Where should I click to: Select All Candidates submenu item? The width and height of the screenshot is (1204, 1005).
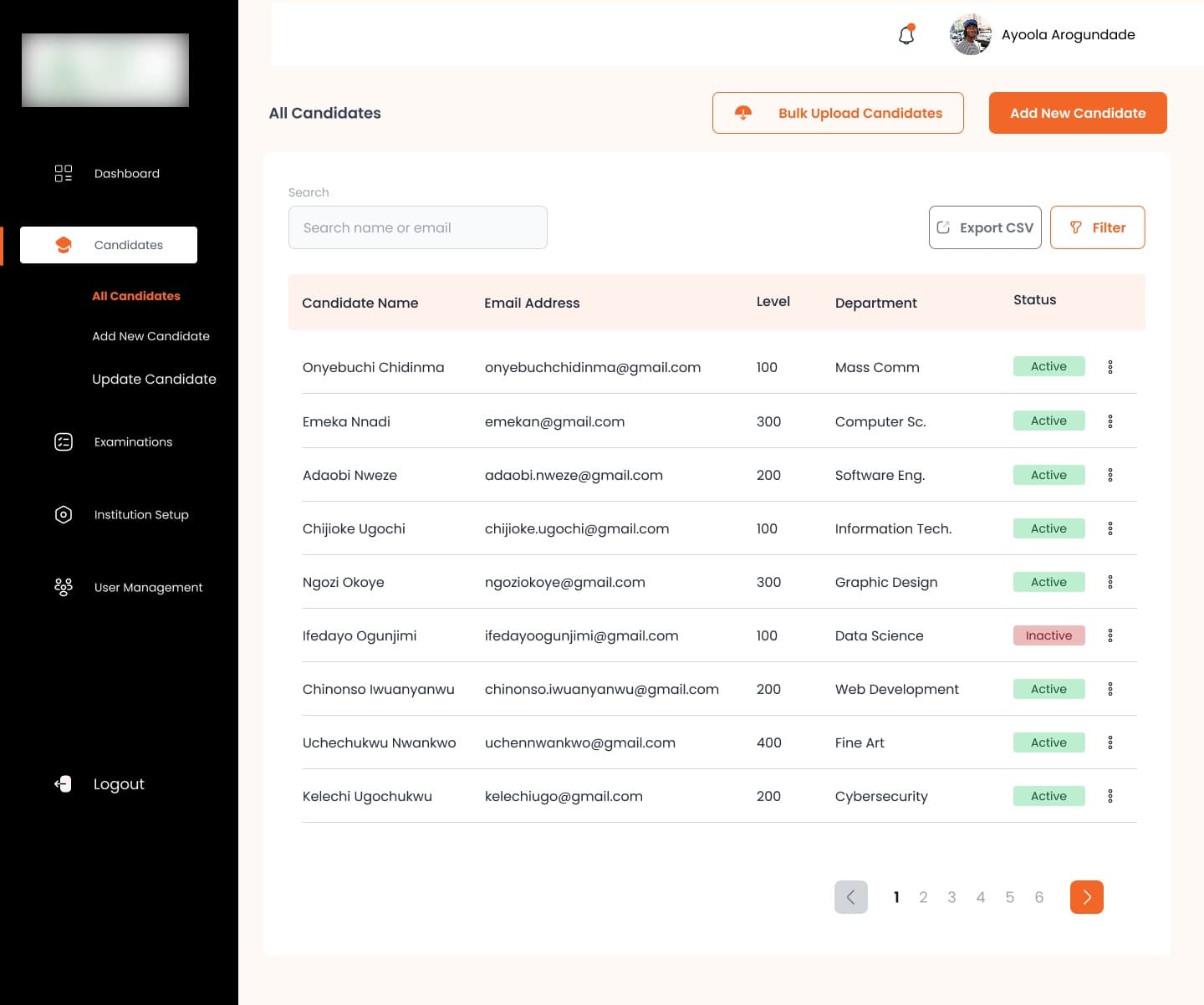pos(136,296)
